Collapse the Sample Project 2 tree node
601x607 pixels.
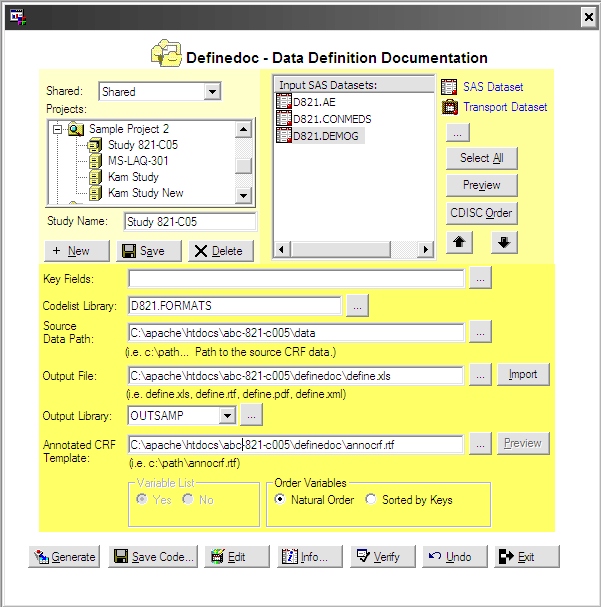(57, 129)
